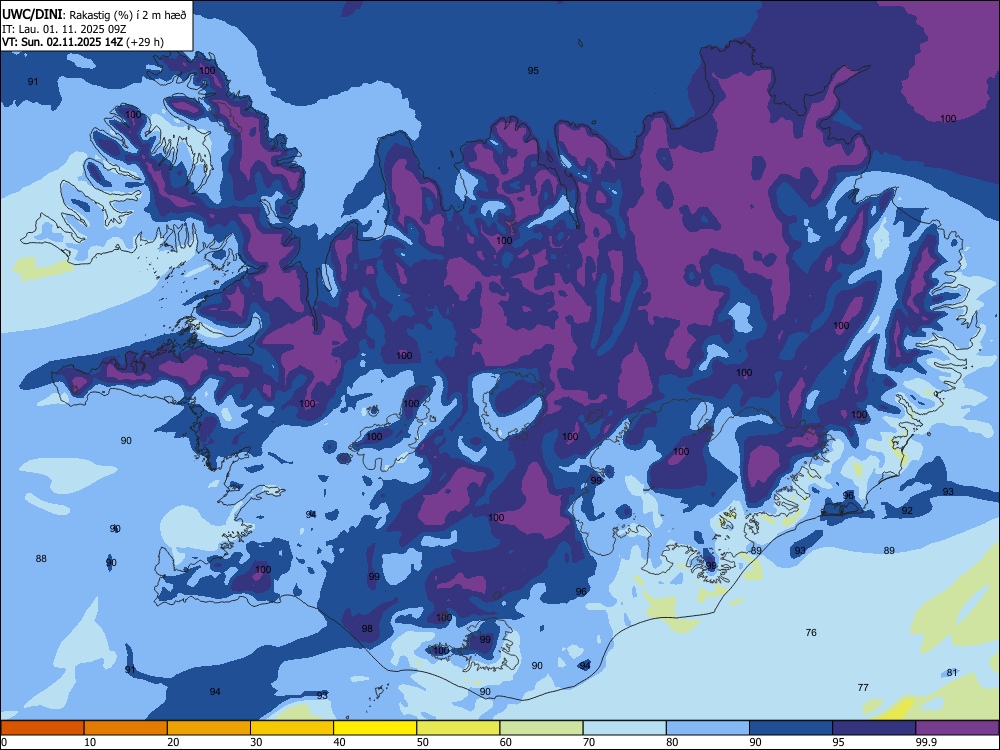Click the legend label '60'
This screenshot has height=750, width=1000.
(x=506, y=742)
